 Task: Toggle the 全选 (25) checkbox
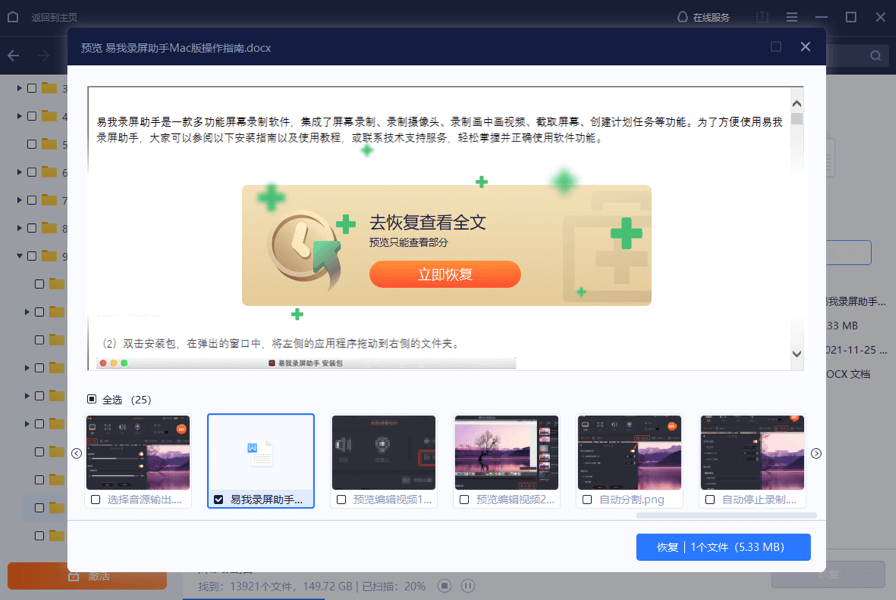(91, 399)
